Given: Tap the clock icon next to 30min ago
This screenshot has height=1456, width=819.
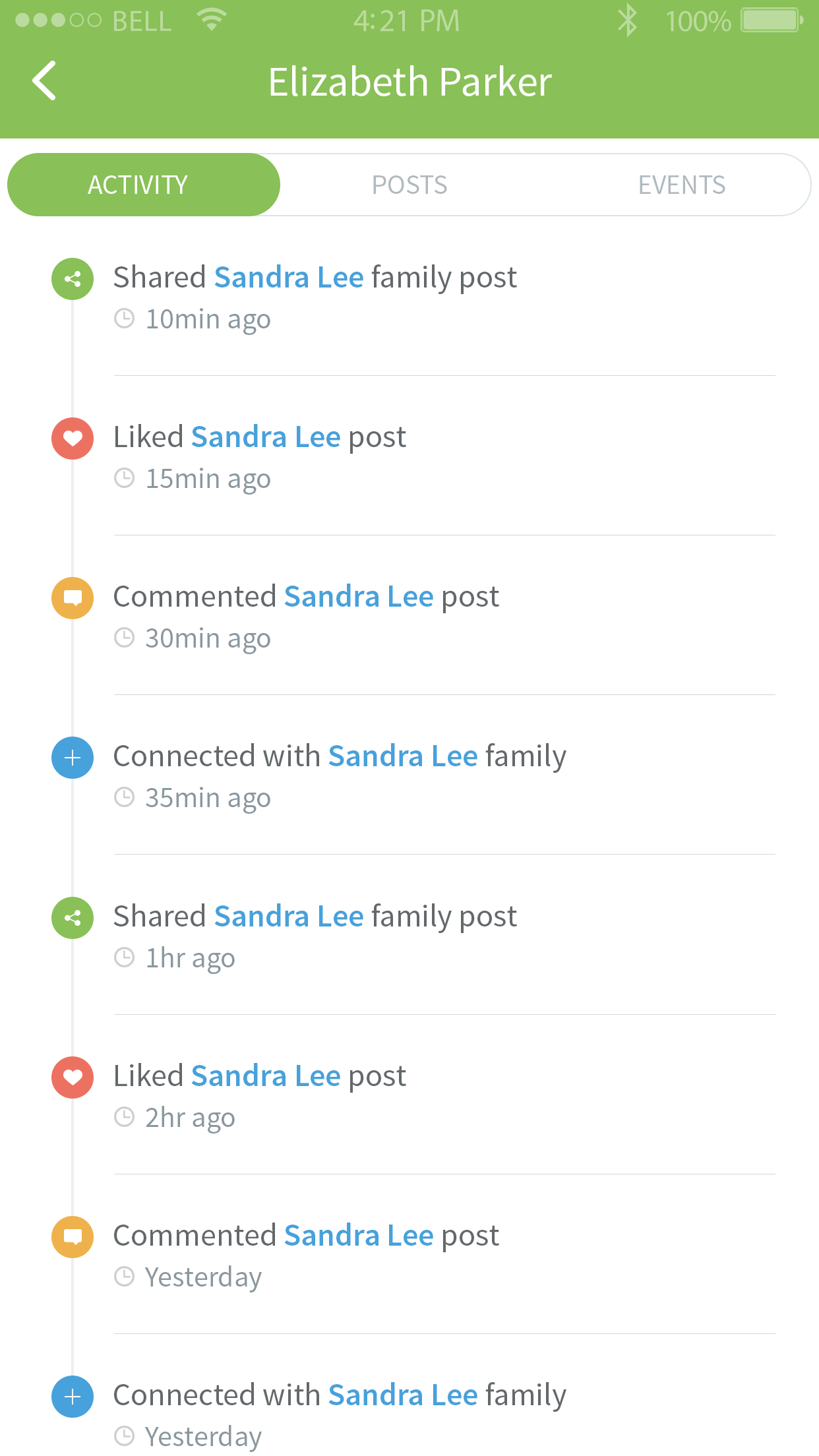Looking at the screenshot, I should (x=124, y=638).
